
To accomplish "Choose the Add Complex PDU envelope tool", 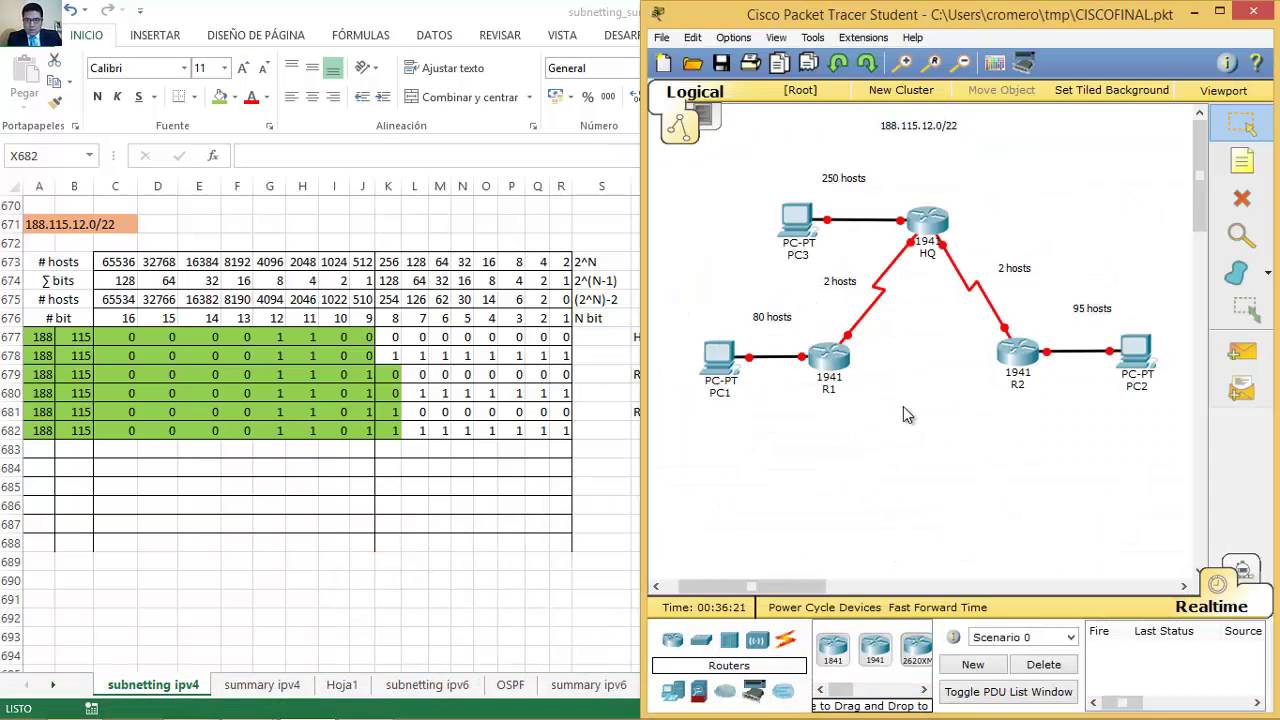I will [1242, 388].
